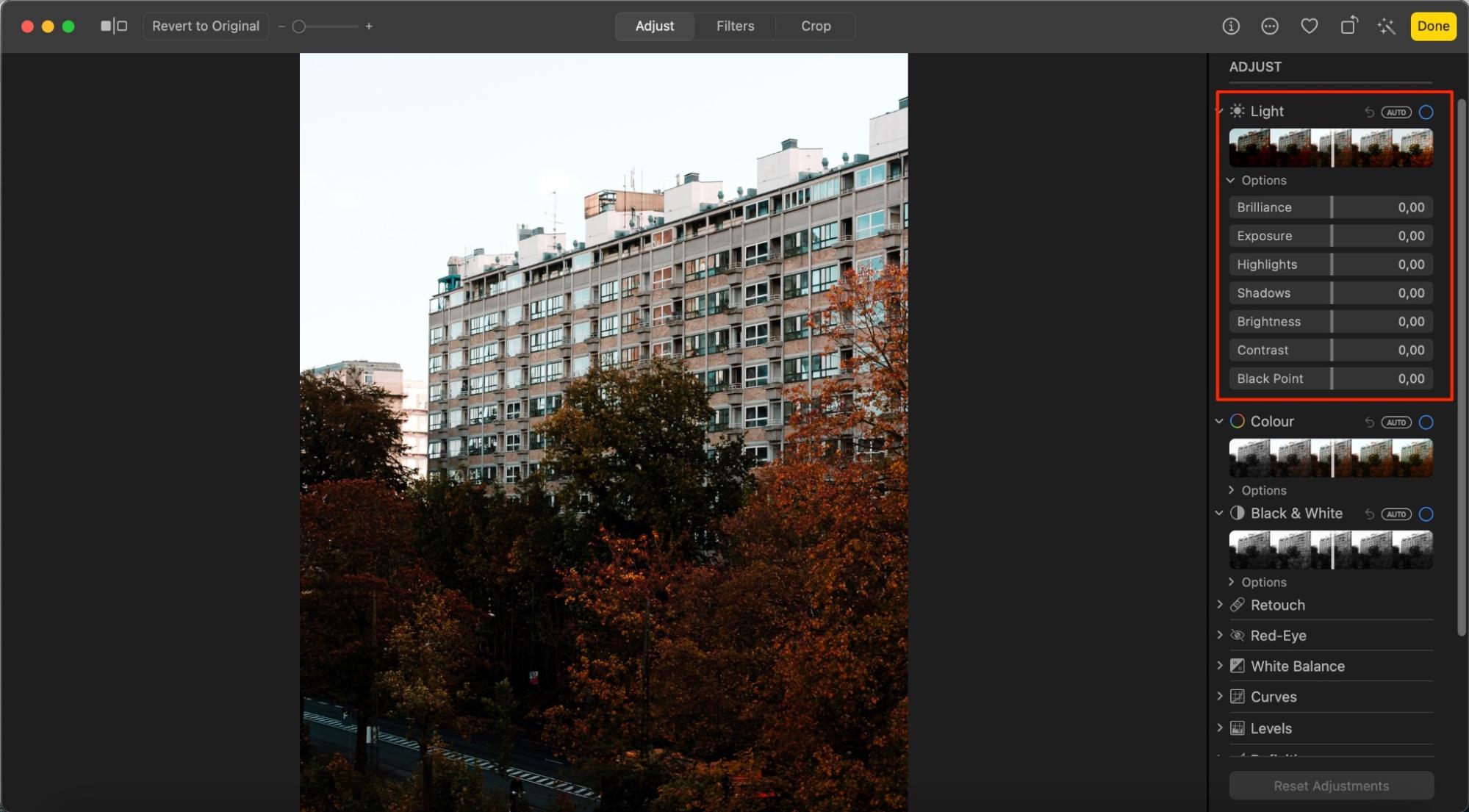Image resolution: width=1469 pixels, height=812 pixels.
Task: Click the zoom-in plus icon
Action: point(369,26)
